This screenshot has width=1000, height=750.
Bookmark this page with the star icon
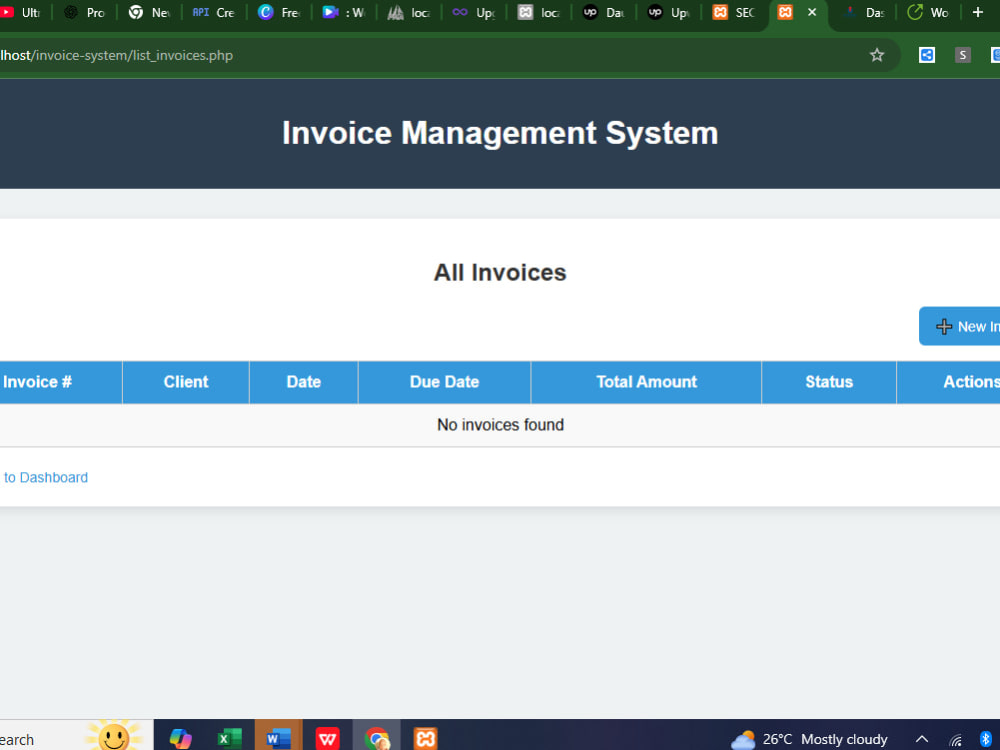click(877, 55)
